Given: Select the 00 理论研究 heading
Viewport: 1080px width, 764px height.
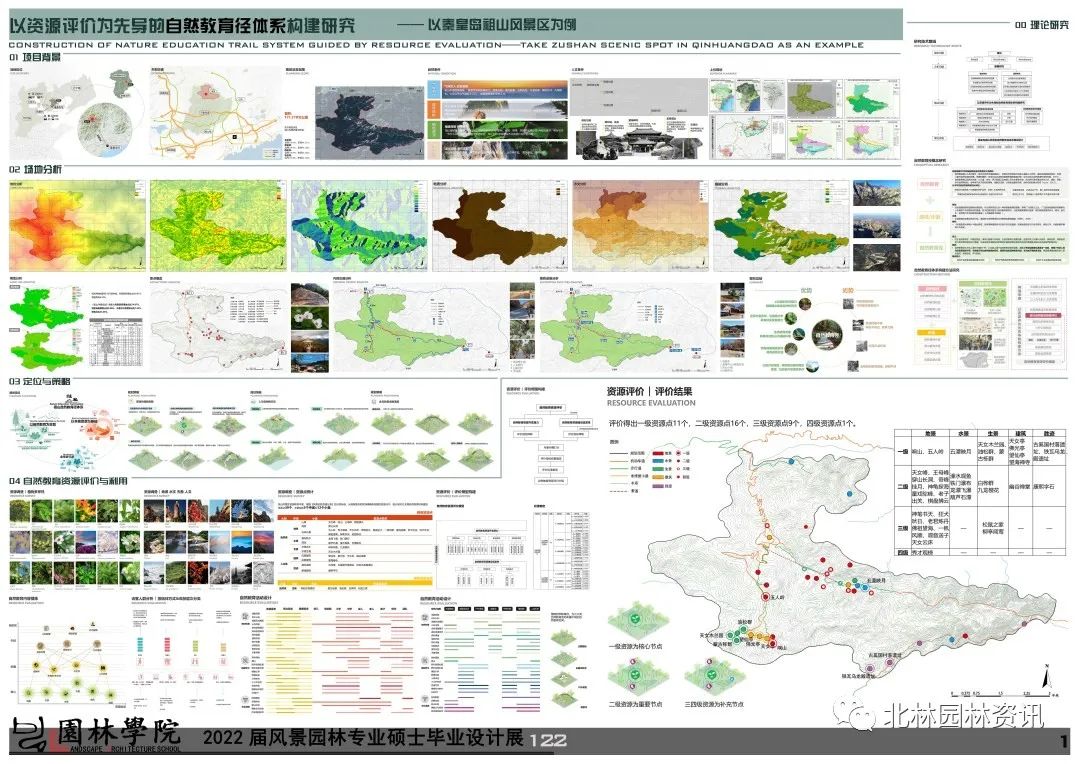Looking at the screenshot, I should tap(1041, 25).
